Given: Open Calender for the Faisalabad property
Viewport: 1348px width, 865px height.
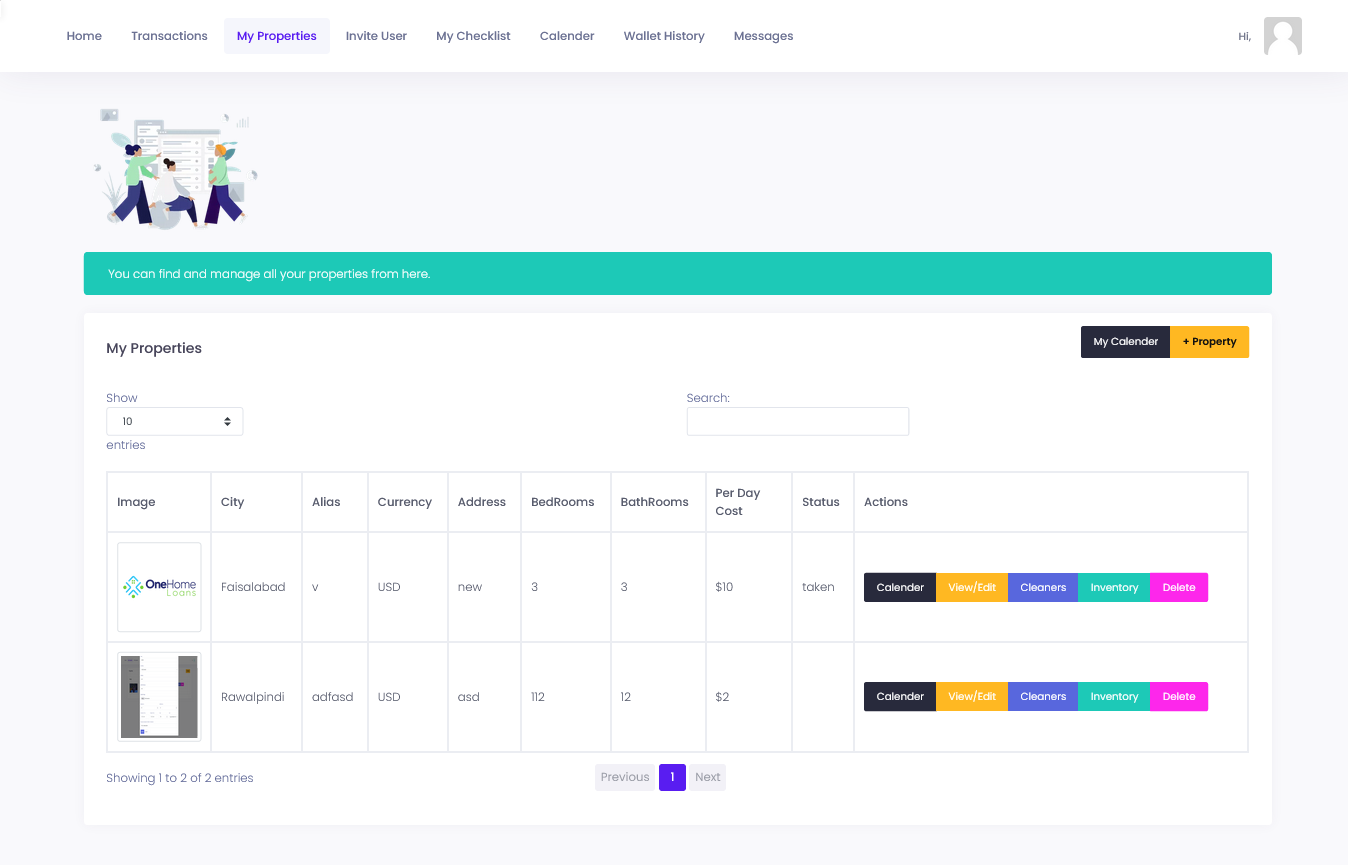Looking at the screenshot, I should point(900,587).
